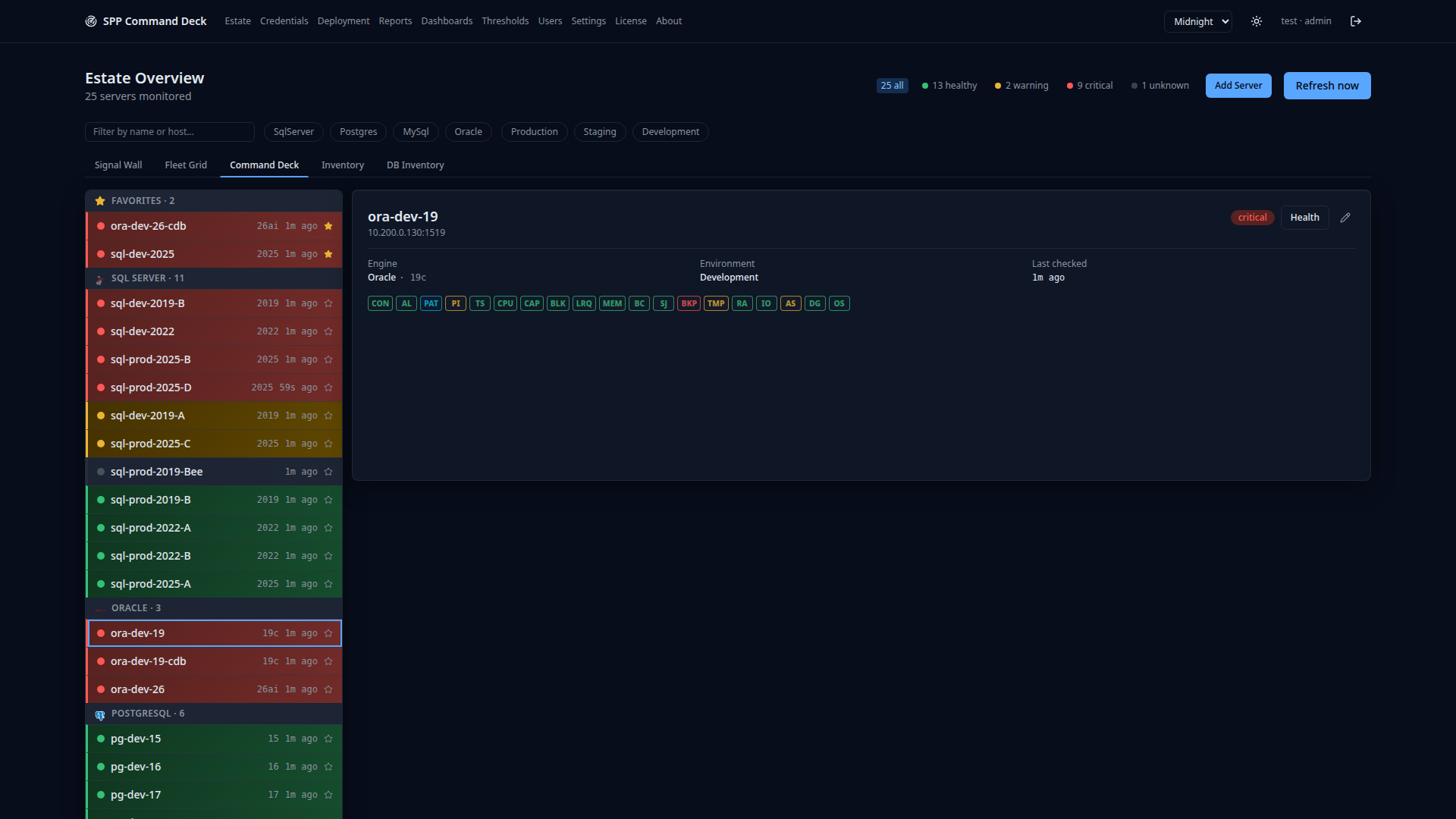Click the BLK check badge

click(x=558, y=303)
